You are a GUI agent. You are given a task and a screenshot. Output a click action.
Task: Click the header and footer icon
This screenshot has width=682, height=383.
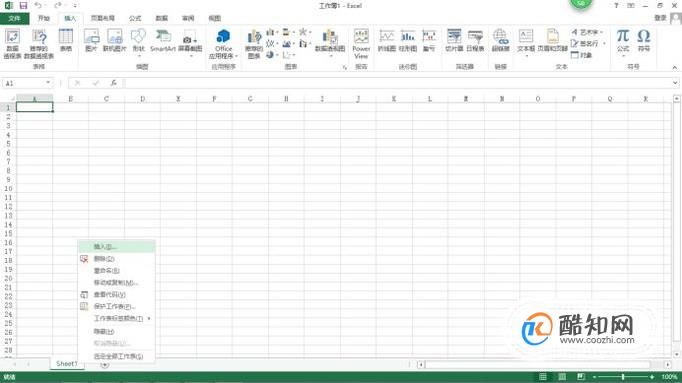(x=553, y=40)
